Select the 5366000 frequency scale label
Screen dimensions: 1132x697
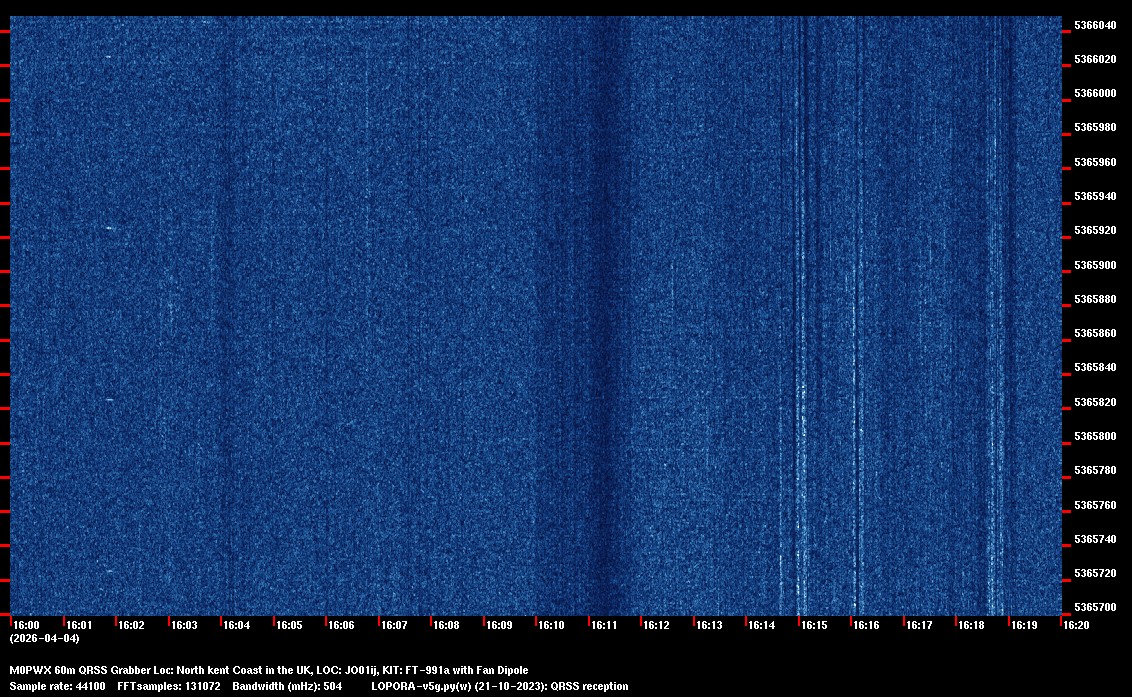[1095, 93]
